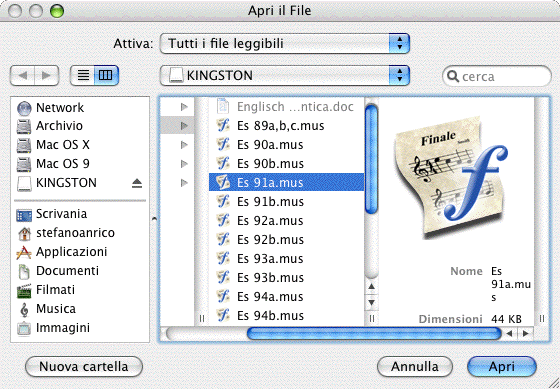Expand the first folder arrow in left column

click(x=184, y=106)
